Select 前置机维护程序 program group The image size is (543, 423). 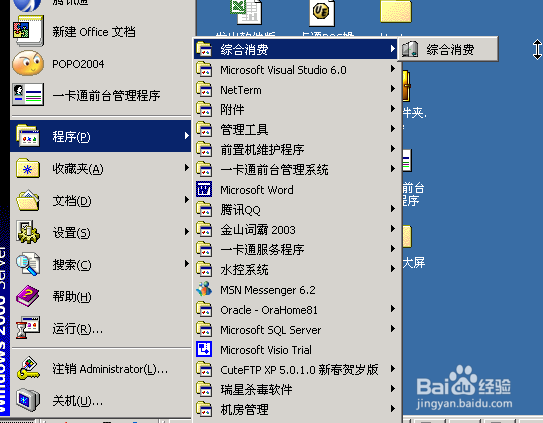pyautogui.click(x=296, y=149)
